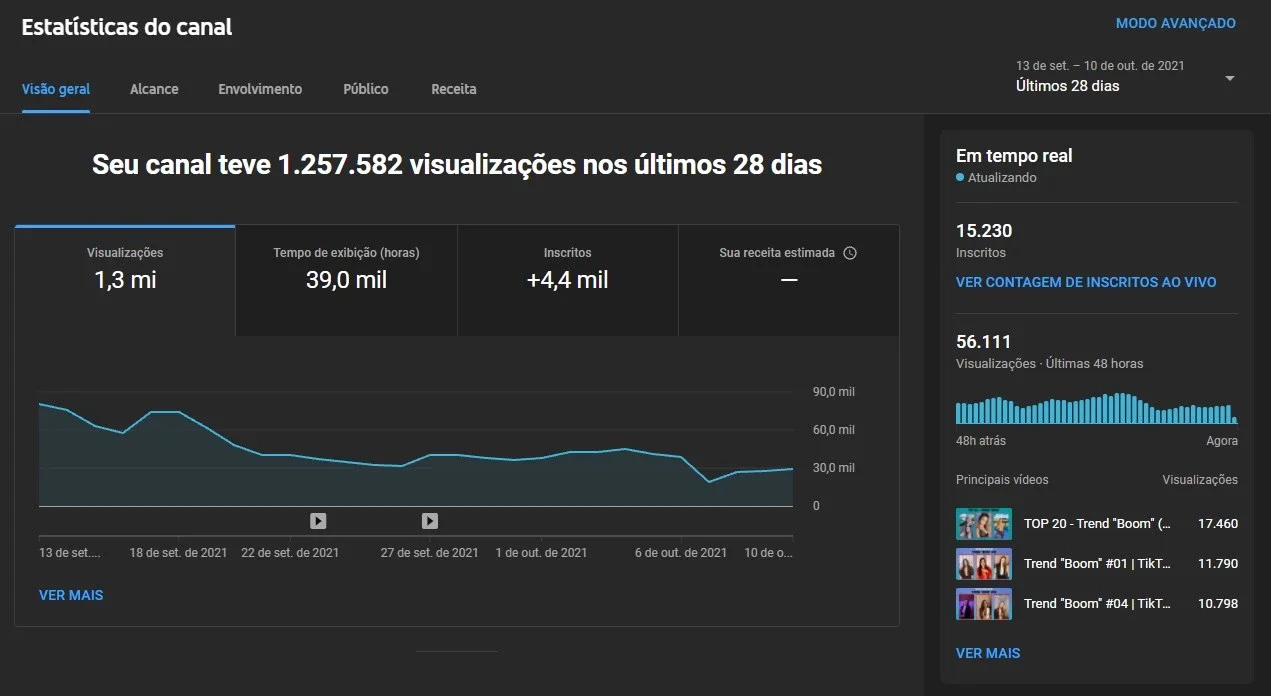Image resolution: width=1271 pixels, height=696 pixels.
Task: Select the Sua receita estimada card
Action: pyautogui.click(x=788, y=280)
